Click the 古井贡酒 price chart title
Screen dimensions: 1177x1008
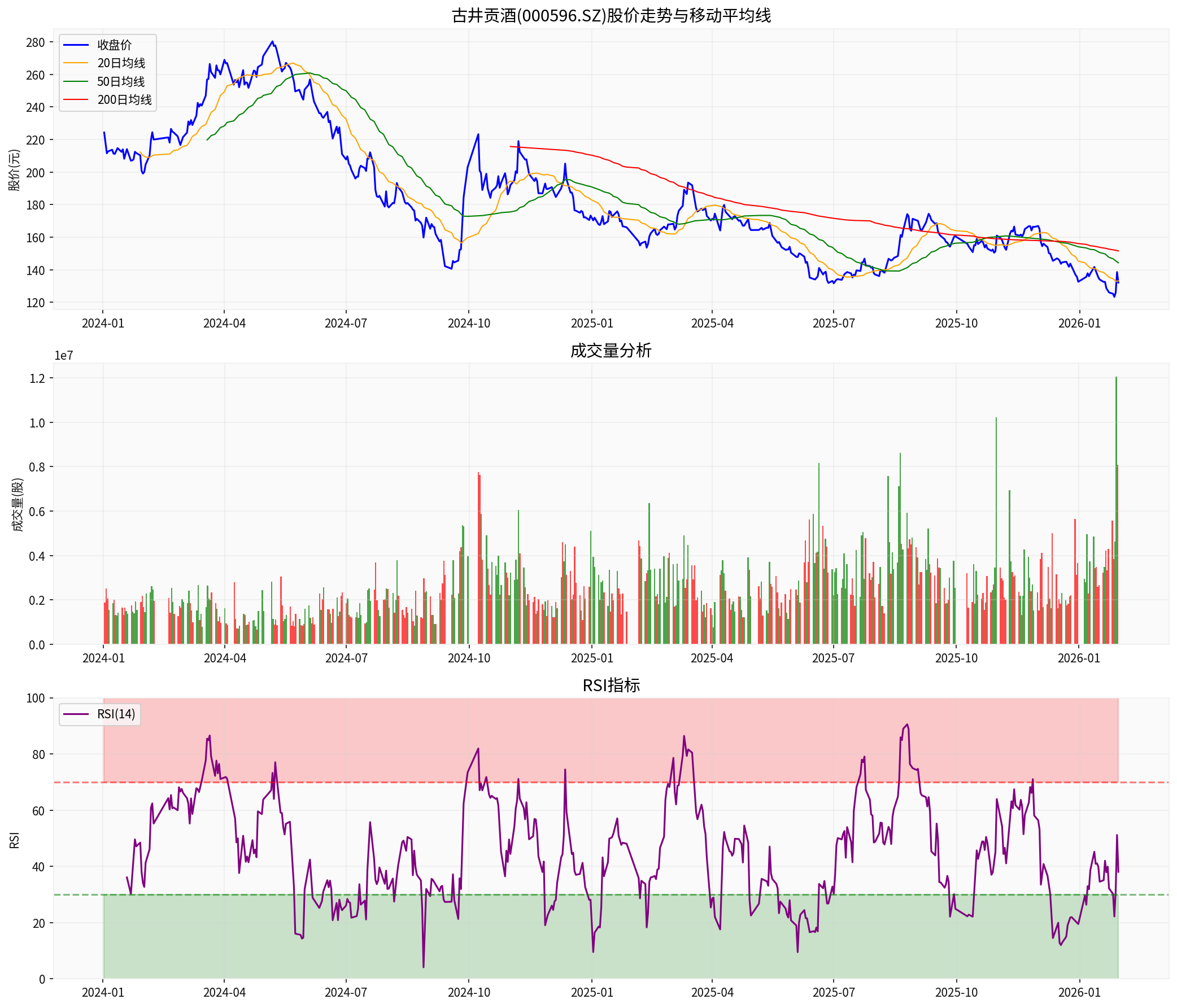pyautogui.click(x=611, y=15)
